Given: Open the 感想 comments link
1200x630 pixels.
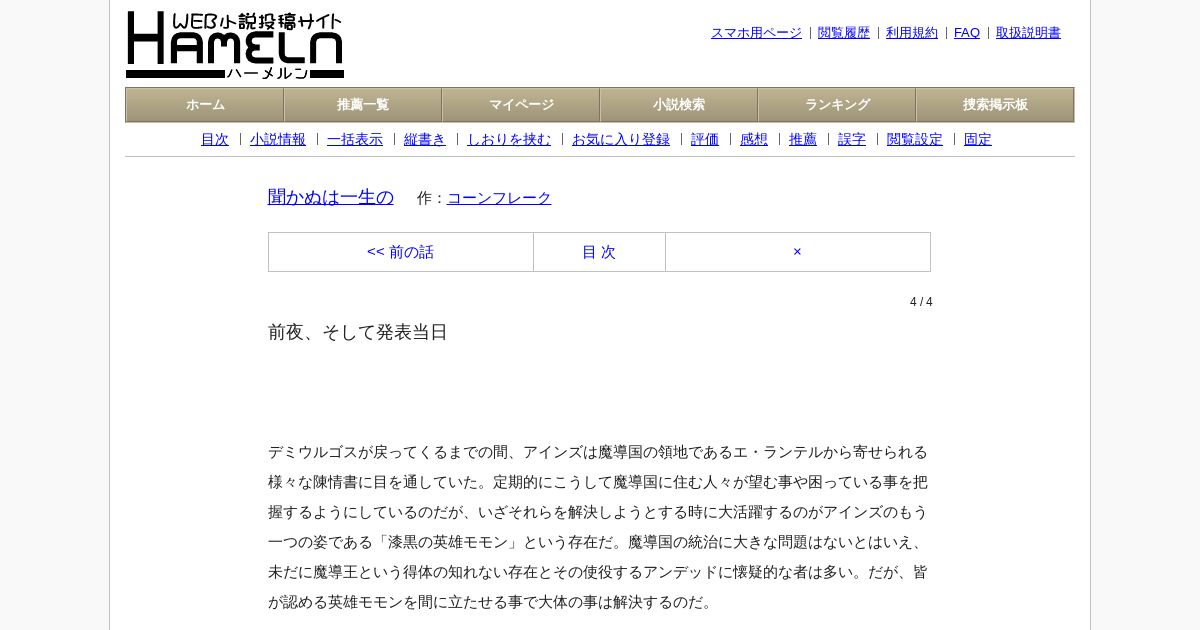Looking at the screenshot, I should 754,140.
